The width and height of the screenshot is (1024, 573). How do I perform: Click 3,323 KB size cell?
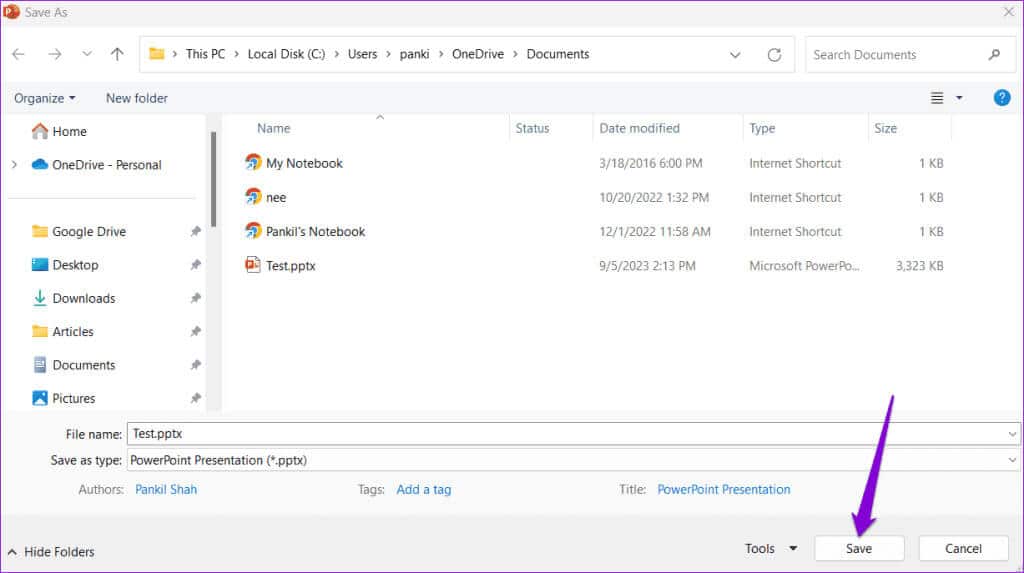[920, 266]
